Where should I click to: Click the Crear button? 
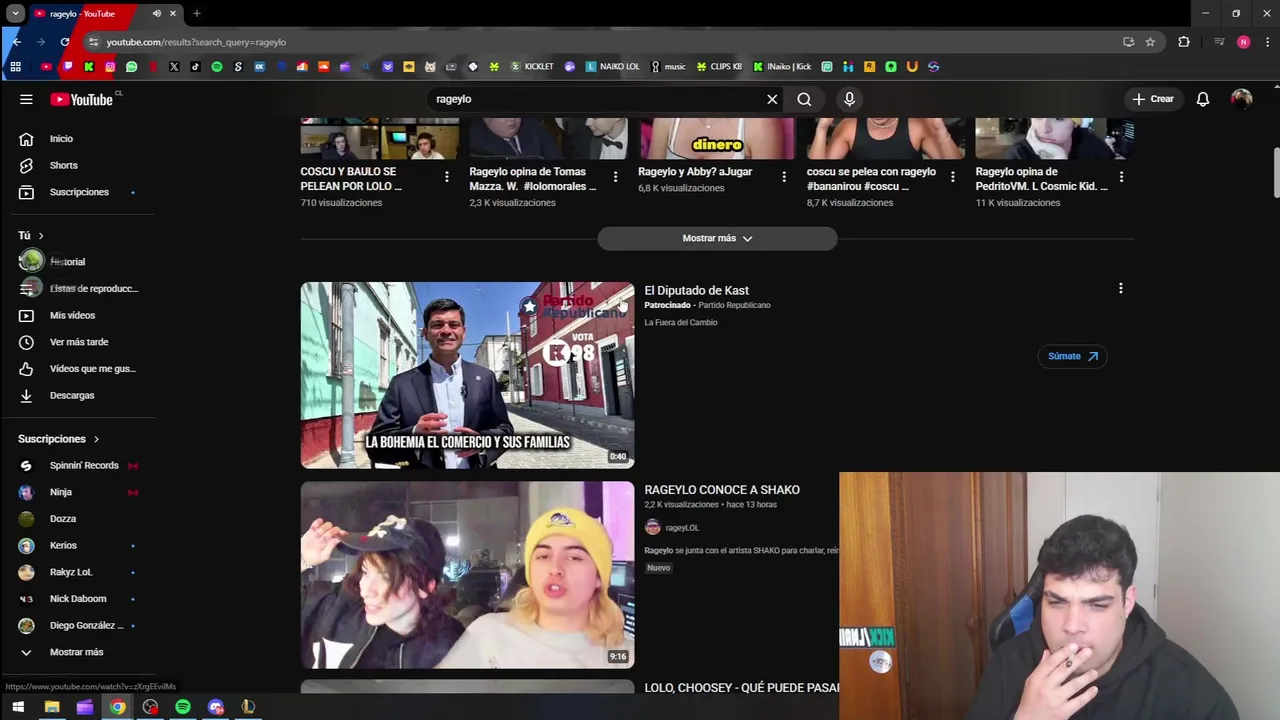[1153, 99]
